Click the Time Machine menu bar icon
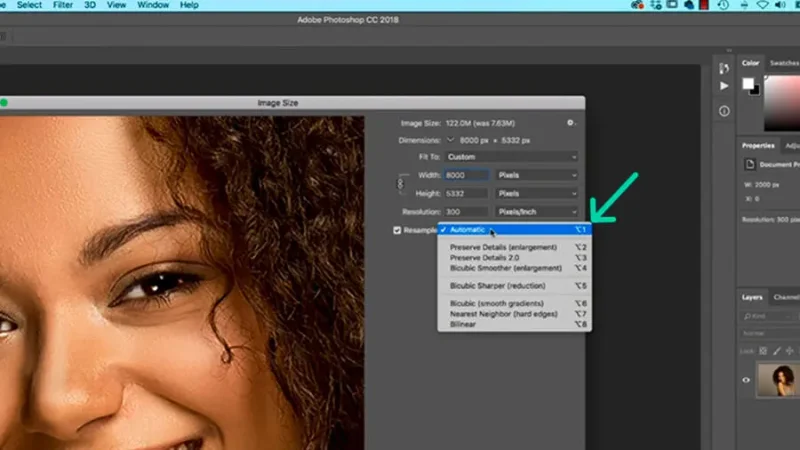800x450 pixels. [723, 5]
